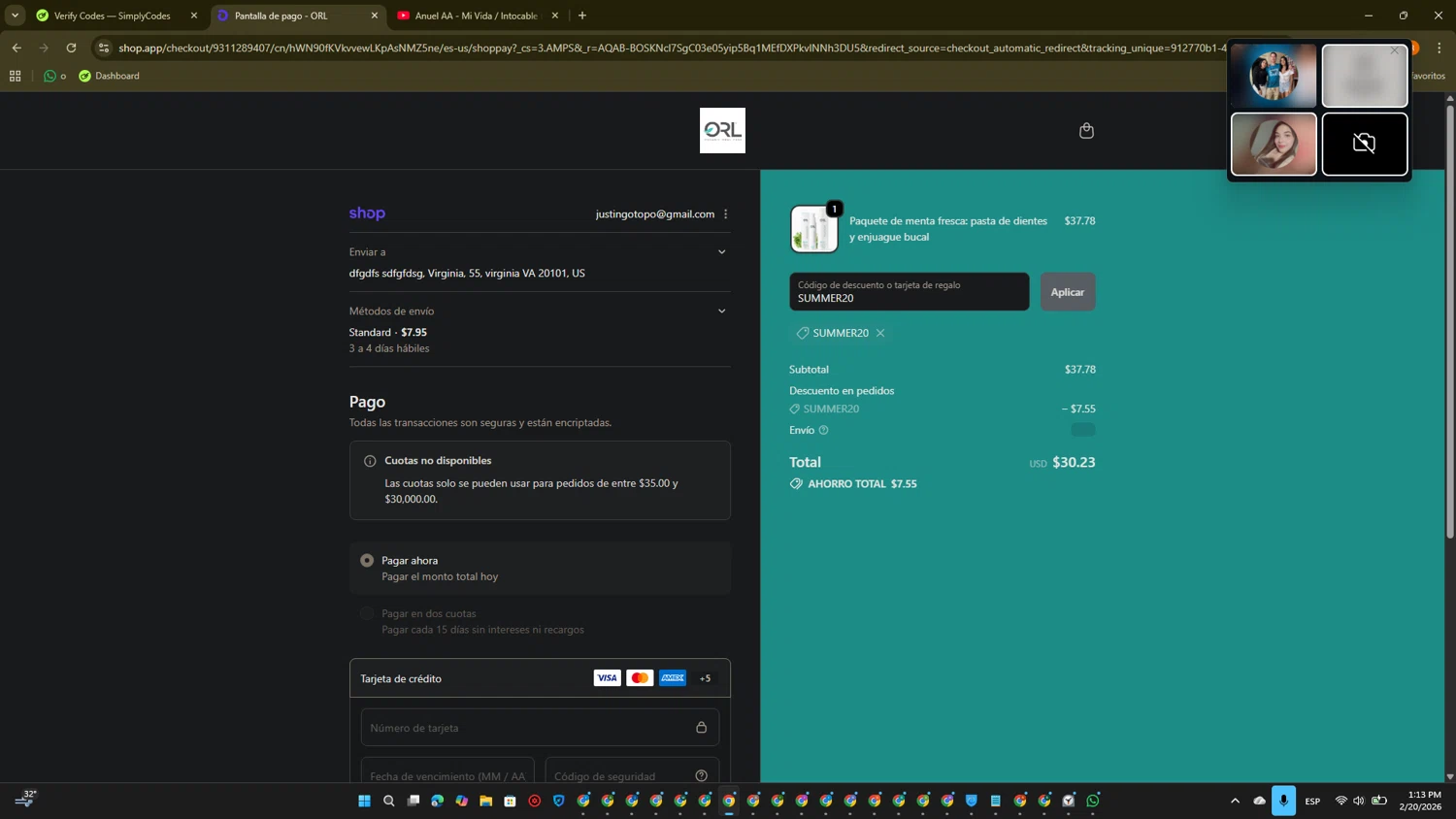Open the Dashboard bookmark
This screenshot has height=819, width=1456.
coord(109,76)
